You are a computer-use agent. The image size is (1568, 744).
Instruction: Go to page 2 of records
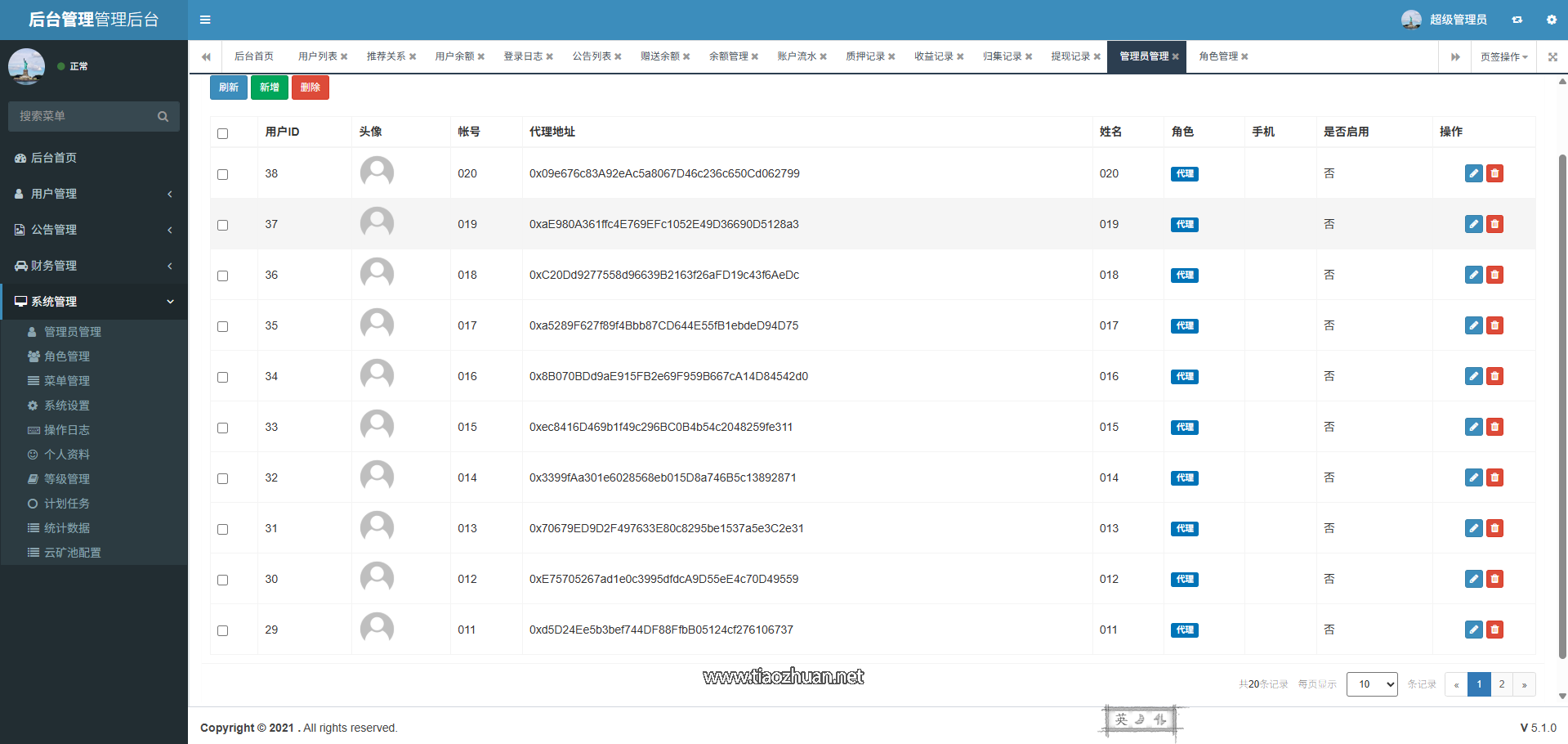click(1502, 684)
